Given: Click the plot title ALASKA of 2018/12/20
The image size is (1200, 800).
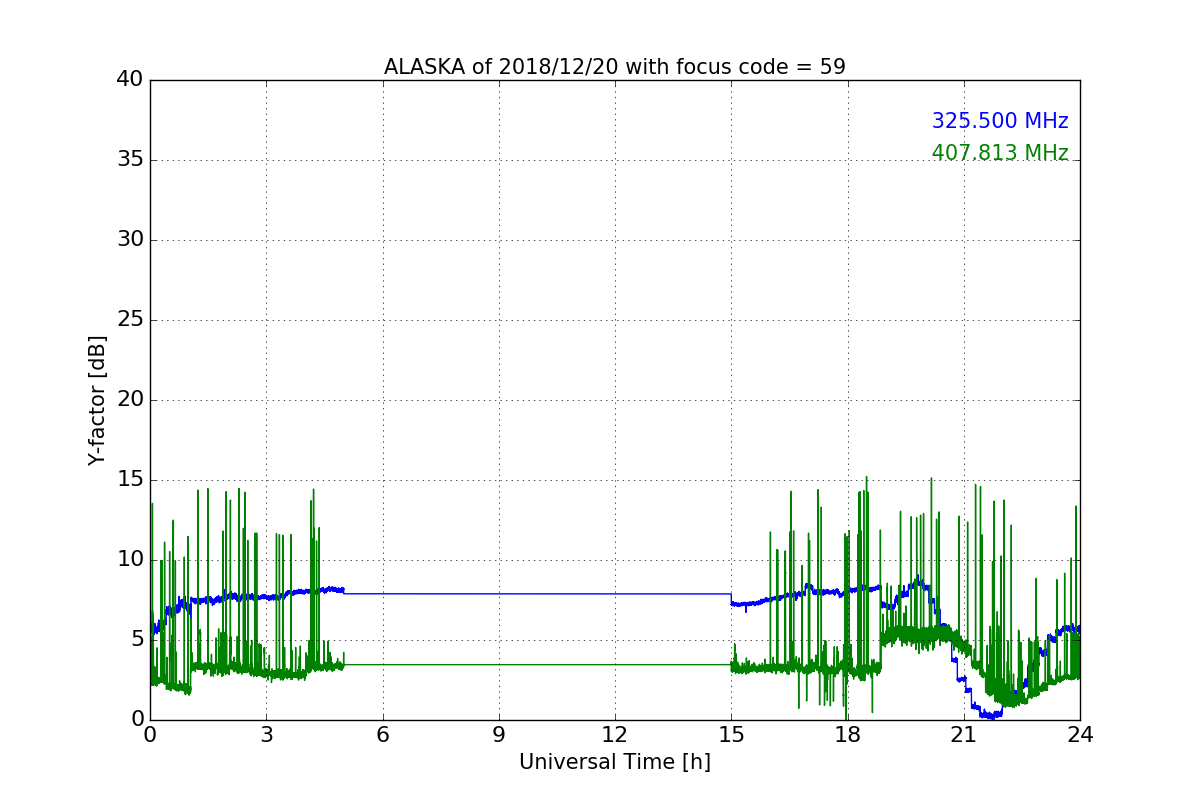Looking at the screenshot, I should 615,67.
